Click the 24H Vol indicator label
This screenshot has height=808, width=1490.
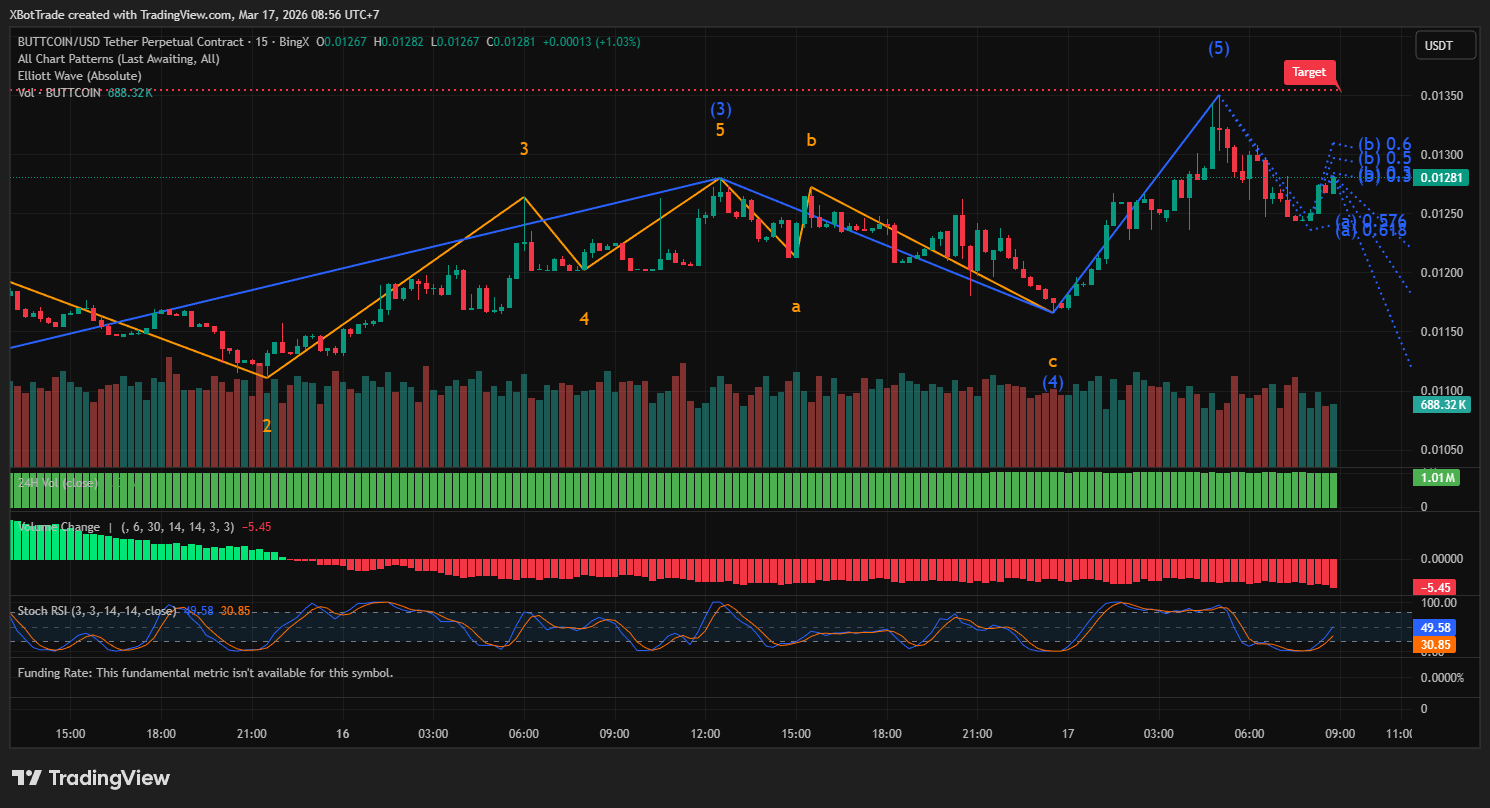58,483
